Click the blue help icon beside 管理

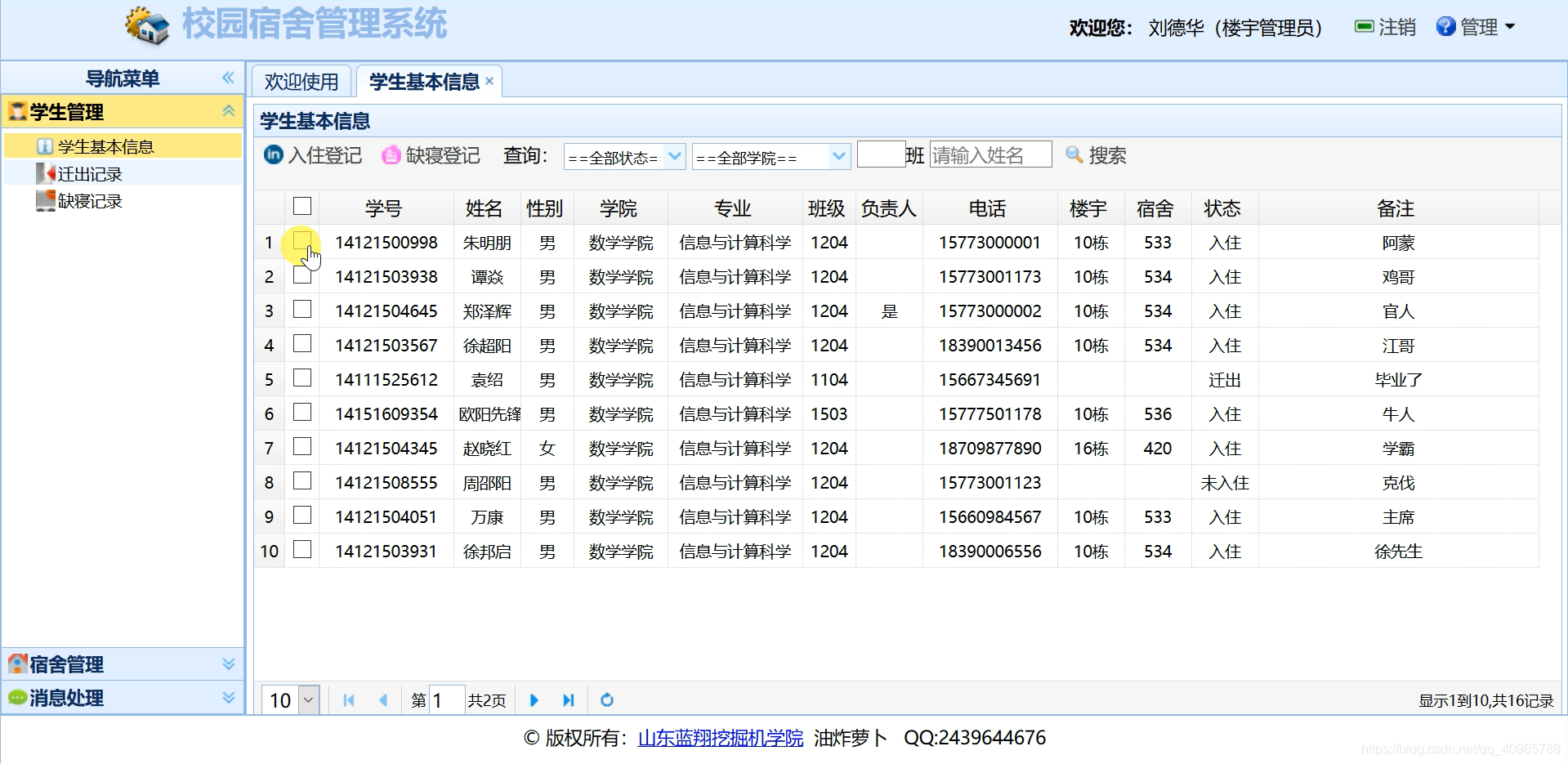[1445, 27]
